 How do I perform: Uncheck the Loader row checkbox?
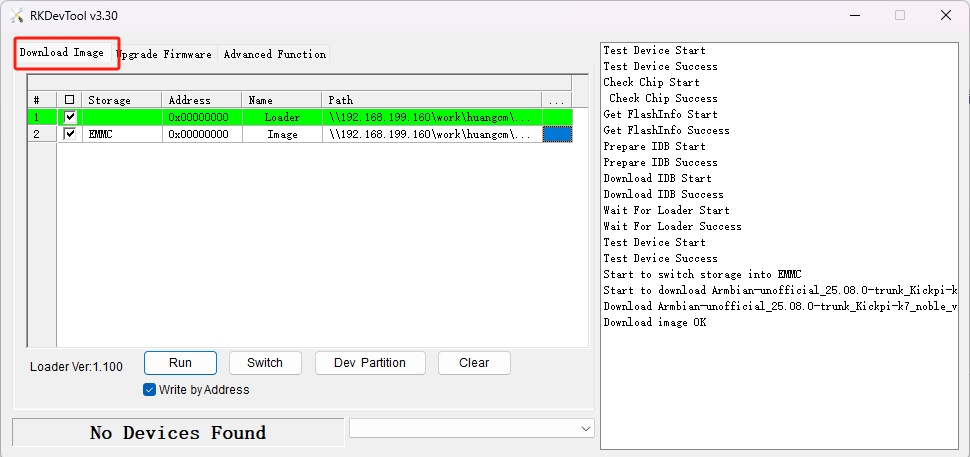[70, 117]
